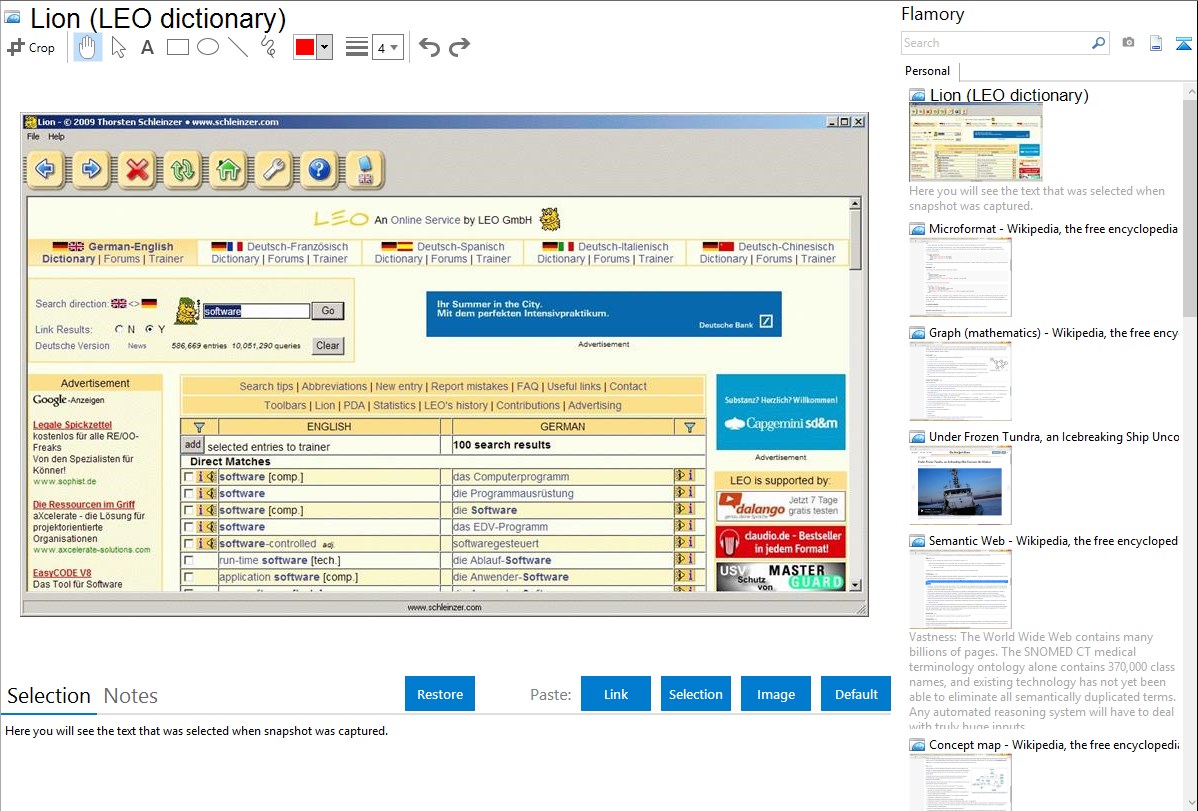Open the Personal tab in Flamory panel
1198x811 pixels.
[x=928, y=71]
